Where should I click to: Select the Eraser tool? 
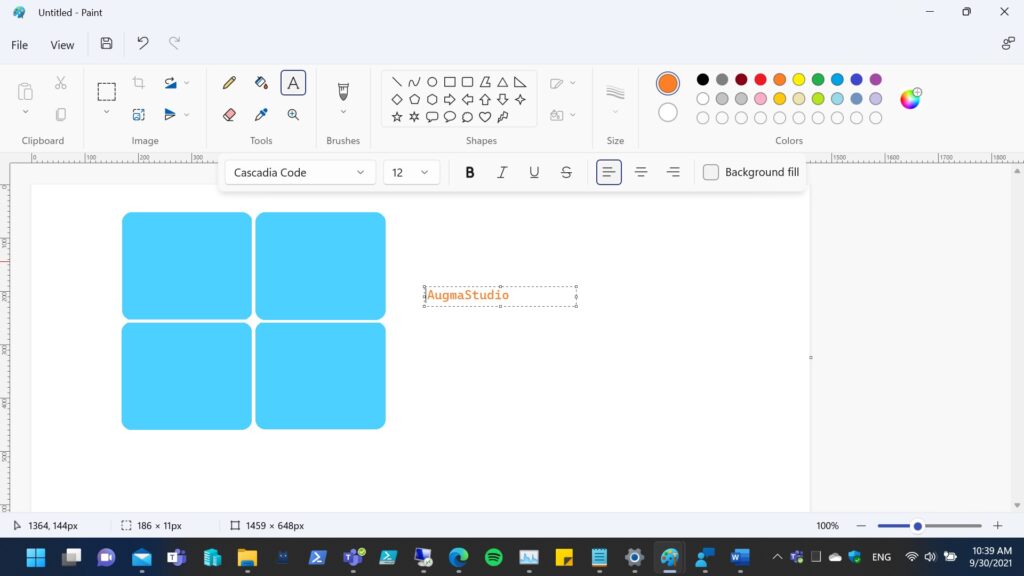229,115
